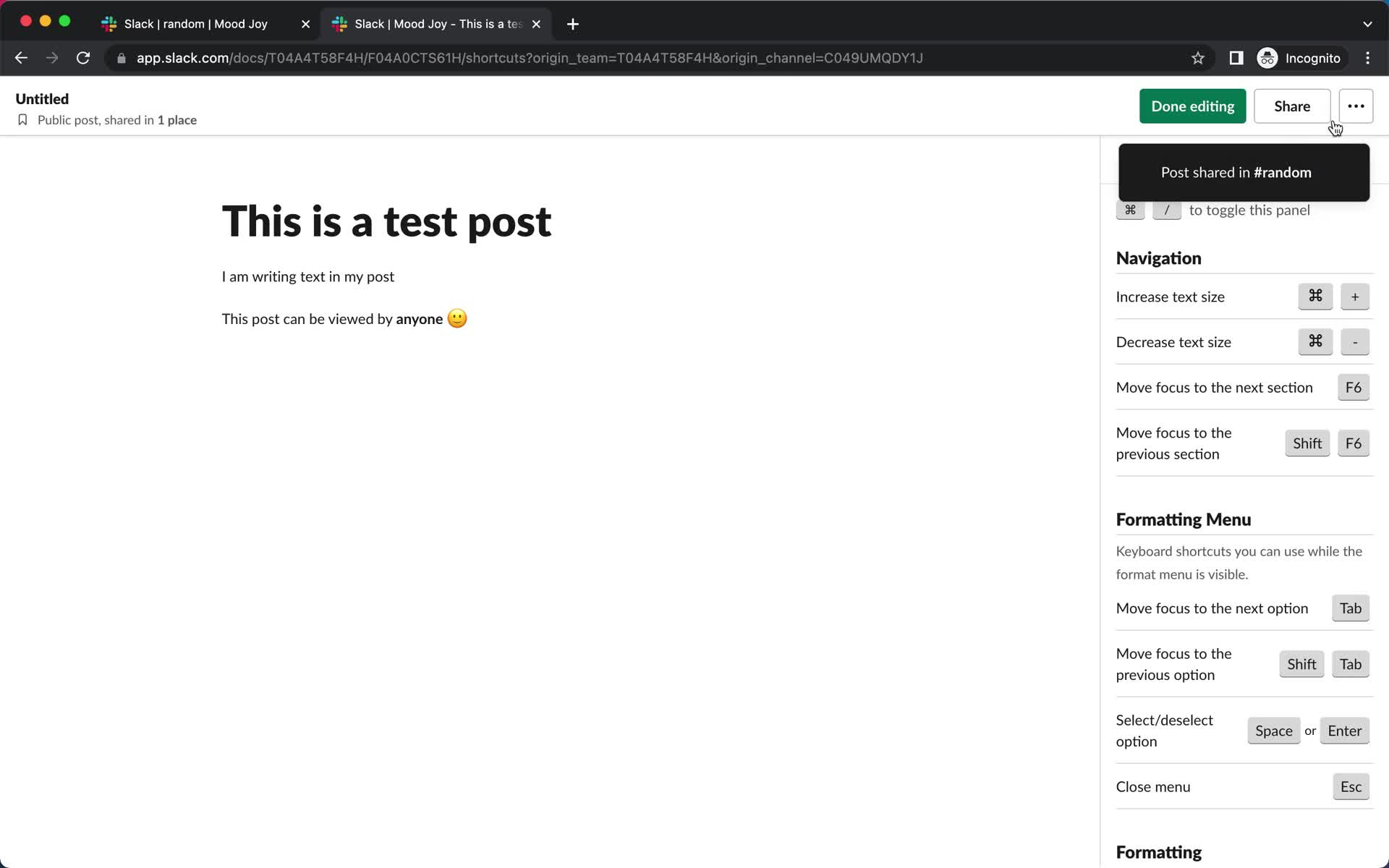Click the bookmark star icon in address bar

tap(1198, 58)
